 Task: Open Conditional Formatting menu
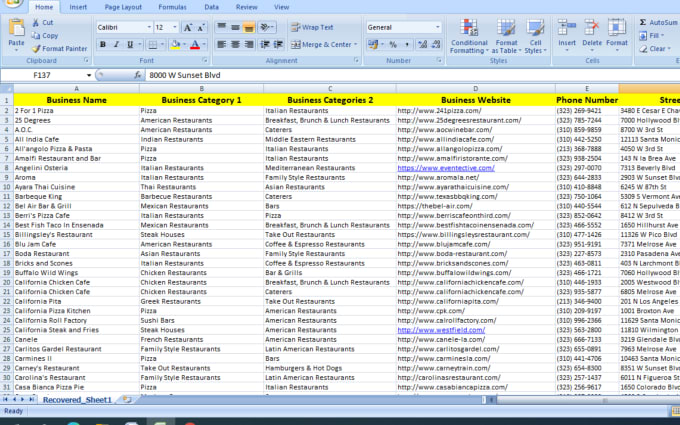click(469, 36)
